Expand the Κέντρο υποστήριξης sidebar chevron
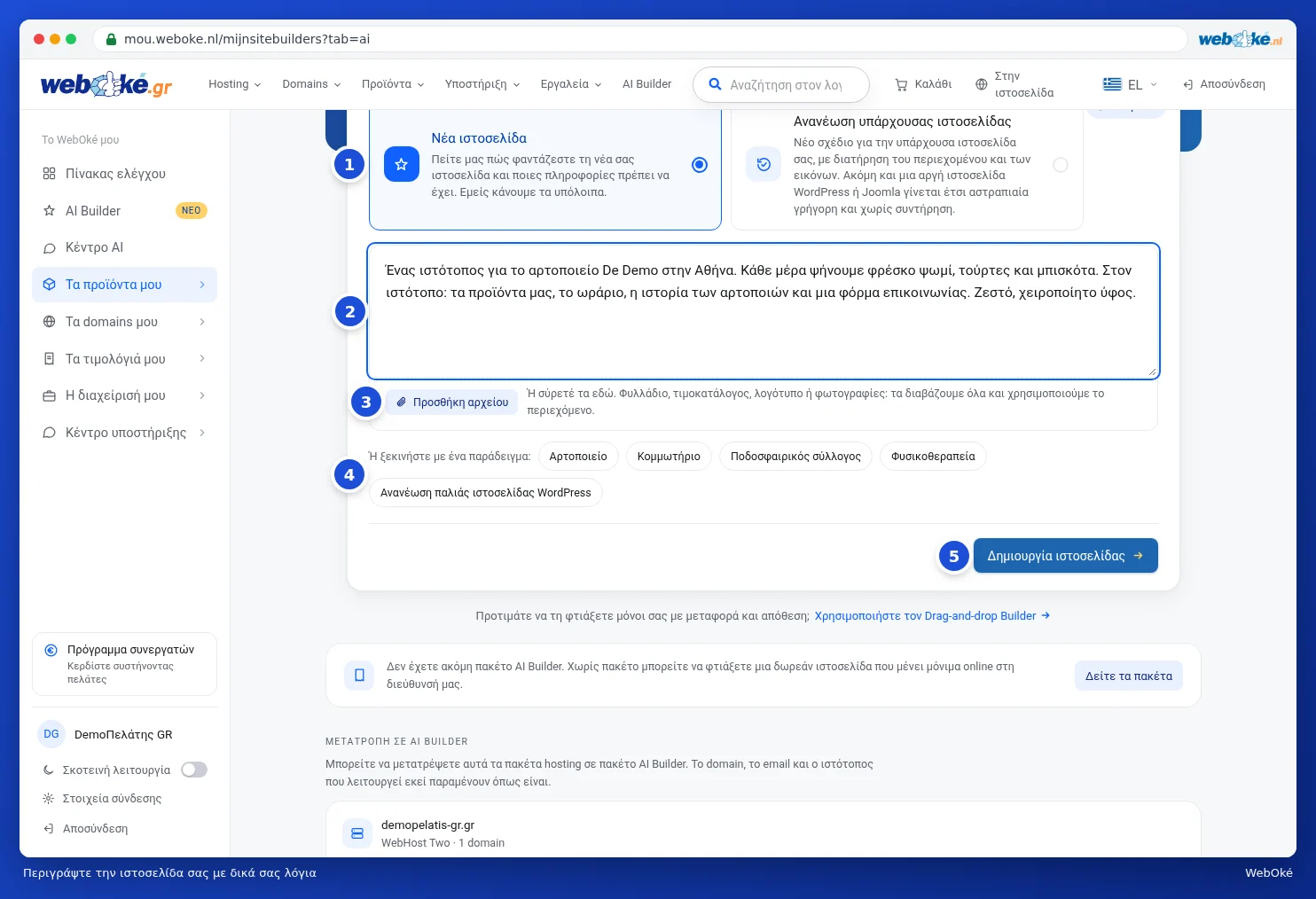 [202, 433]
